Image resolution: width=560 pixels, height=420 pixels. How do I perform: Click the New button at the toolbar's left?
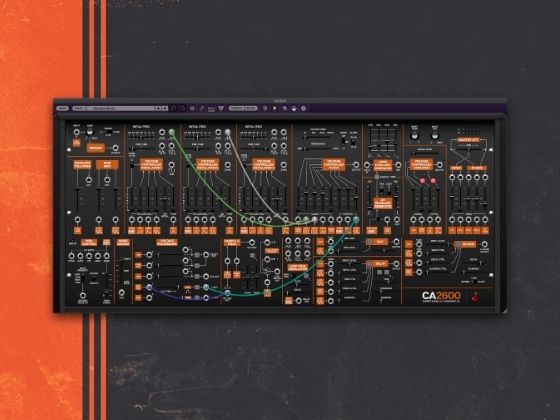[x=62, y=108]
